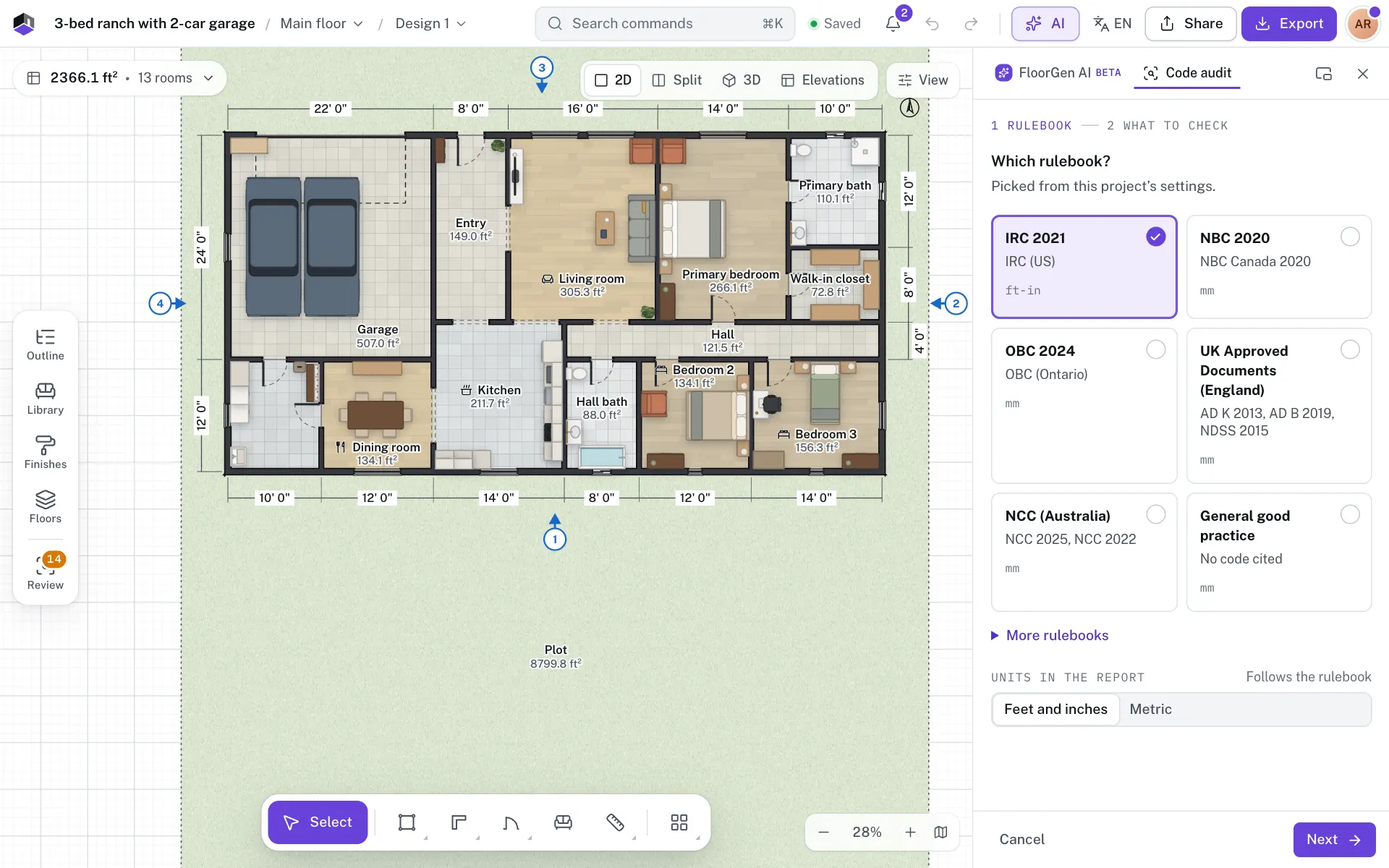Click the Export button
The height and width of the screenshot is (868, 1389).
coord(1288,24)
